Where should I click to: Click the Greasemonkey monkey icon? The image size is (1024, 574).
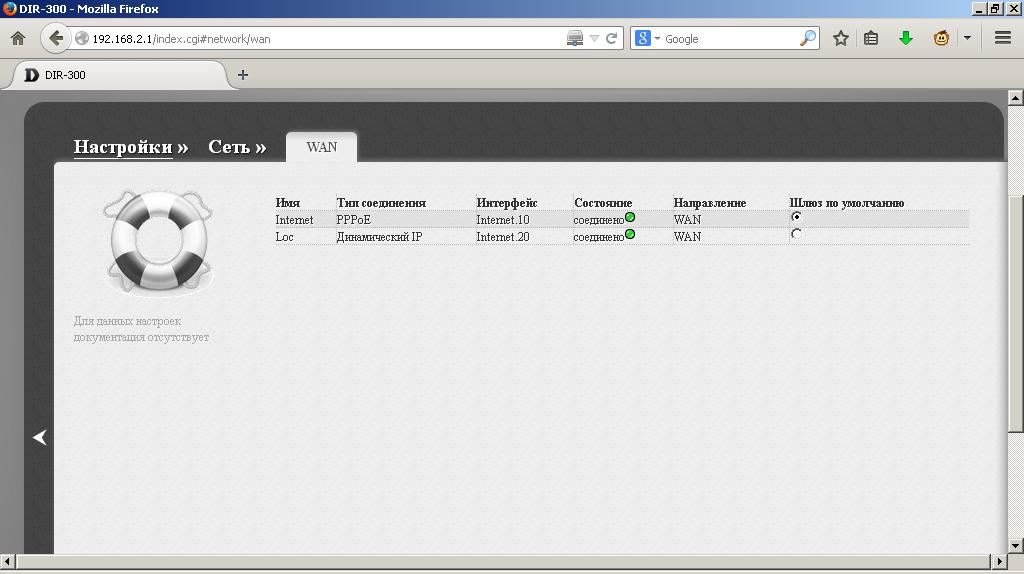941,39
